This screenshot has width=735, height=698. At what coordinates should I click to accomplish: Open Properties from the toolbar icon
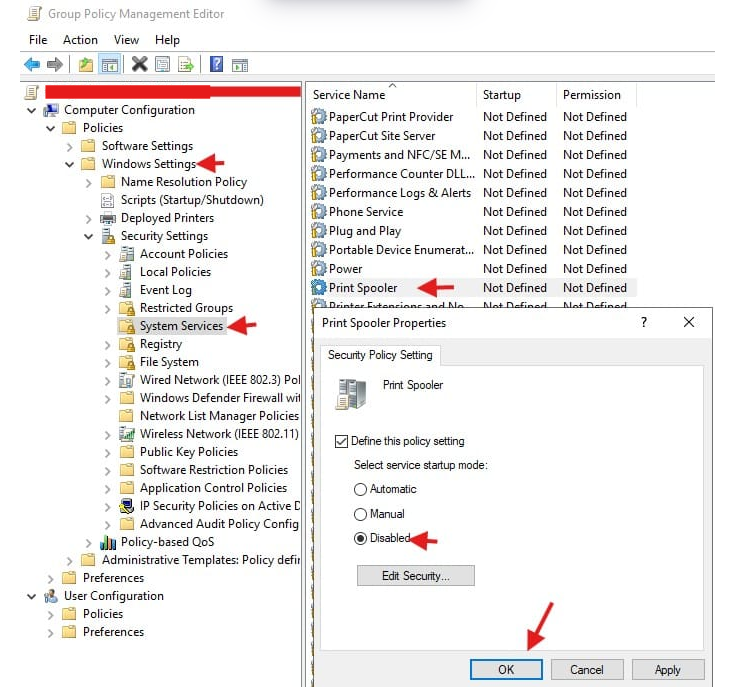162,65
